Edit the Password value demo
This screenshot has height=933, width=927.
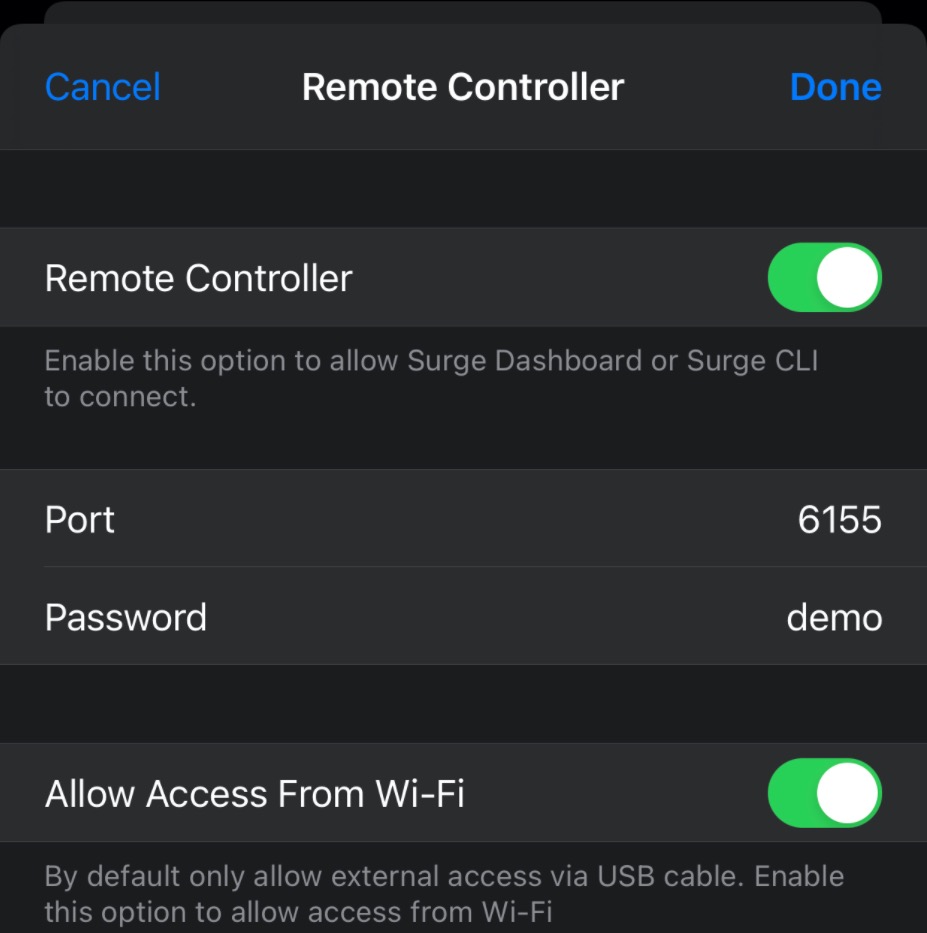coord(834,618)
